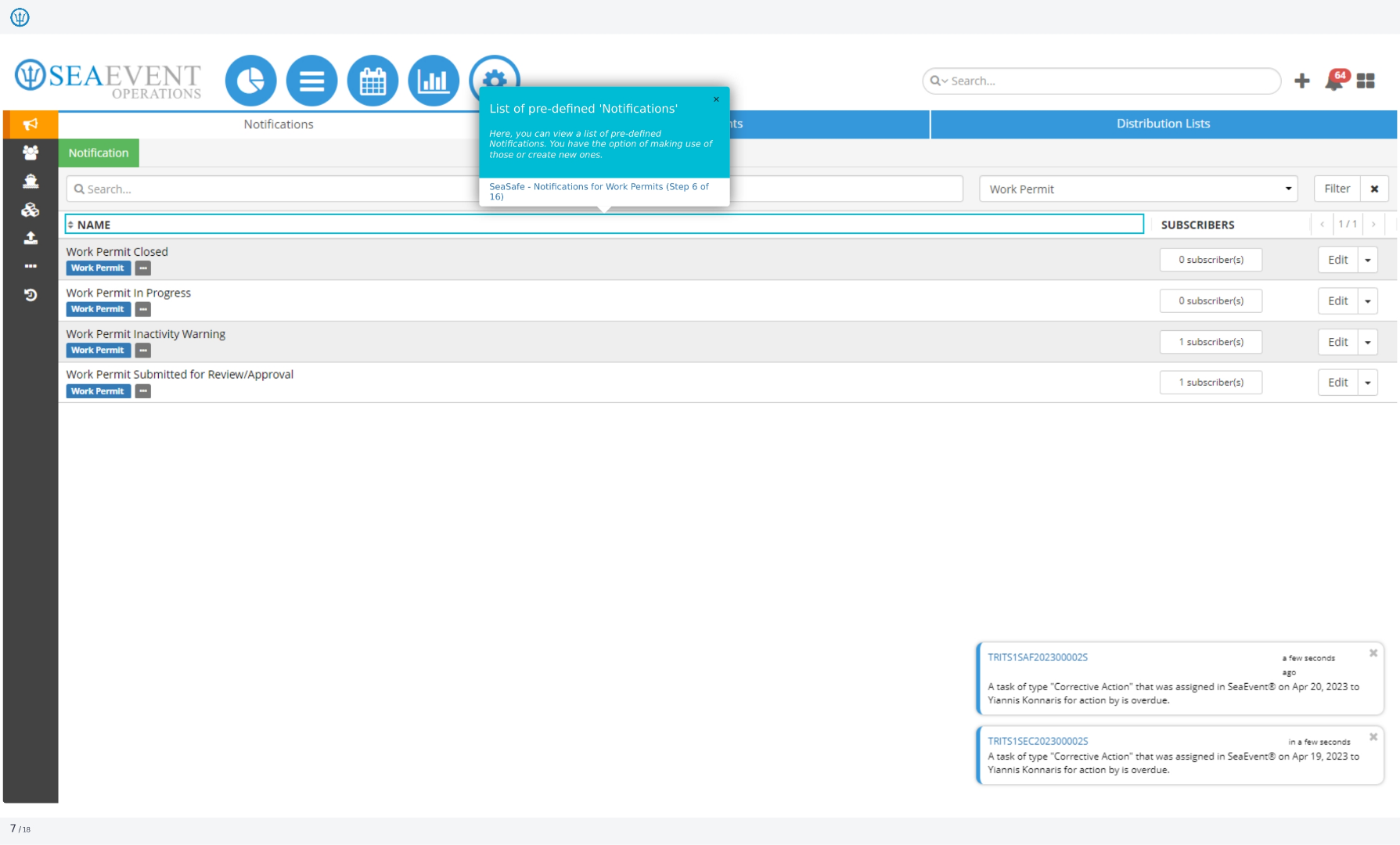Select the users group sidebar icon
The width and height of the screenshot is (1400, 845).
pos(31,153)
